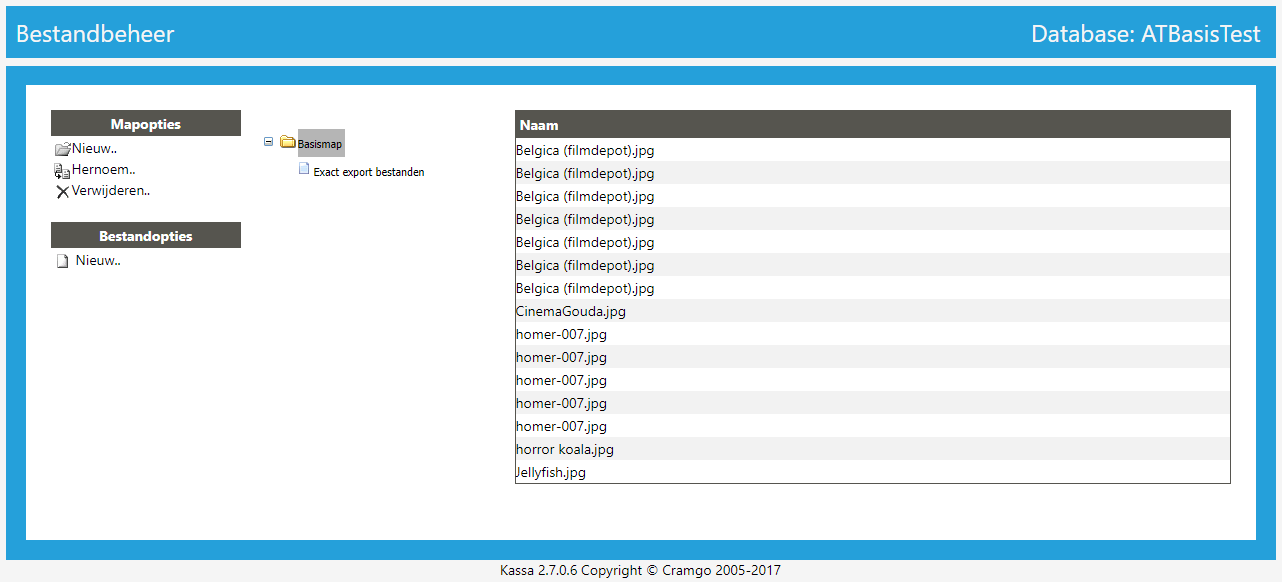Select the CinemaGouda.jpg file
The image size is (1282, 582).
pyautogui.click(x=873, y=311)
